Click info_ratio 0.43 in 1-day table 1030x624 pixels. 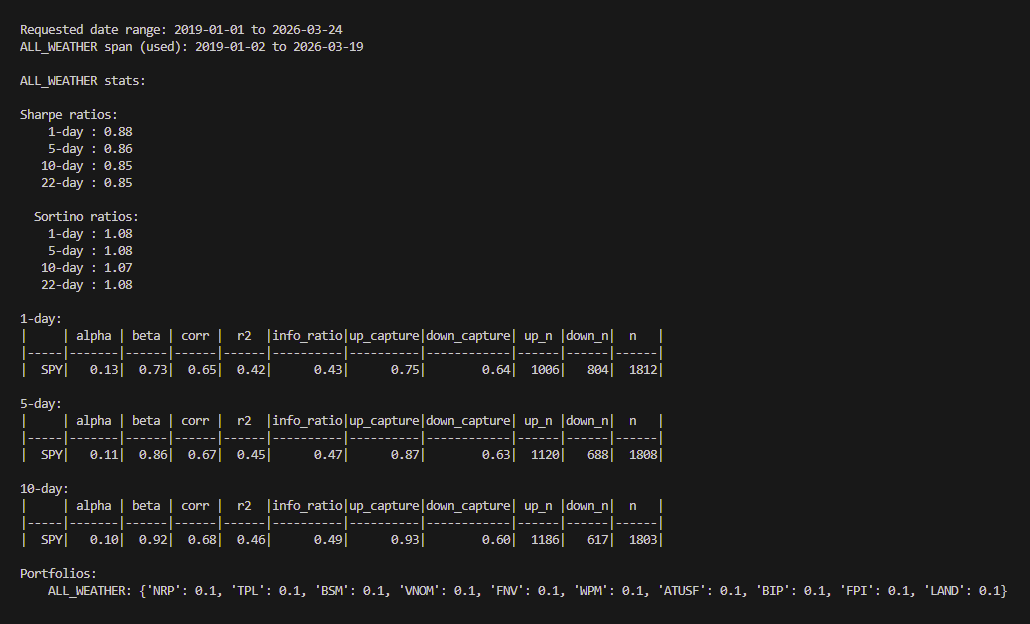[x=328, y=370]
